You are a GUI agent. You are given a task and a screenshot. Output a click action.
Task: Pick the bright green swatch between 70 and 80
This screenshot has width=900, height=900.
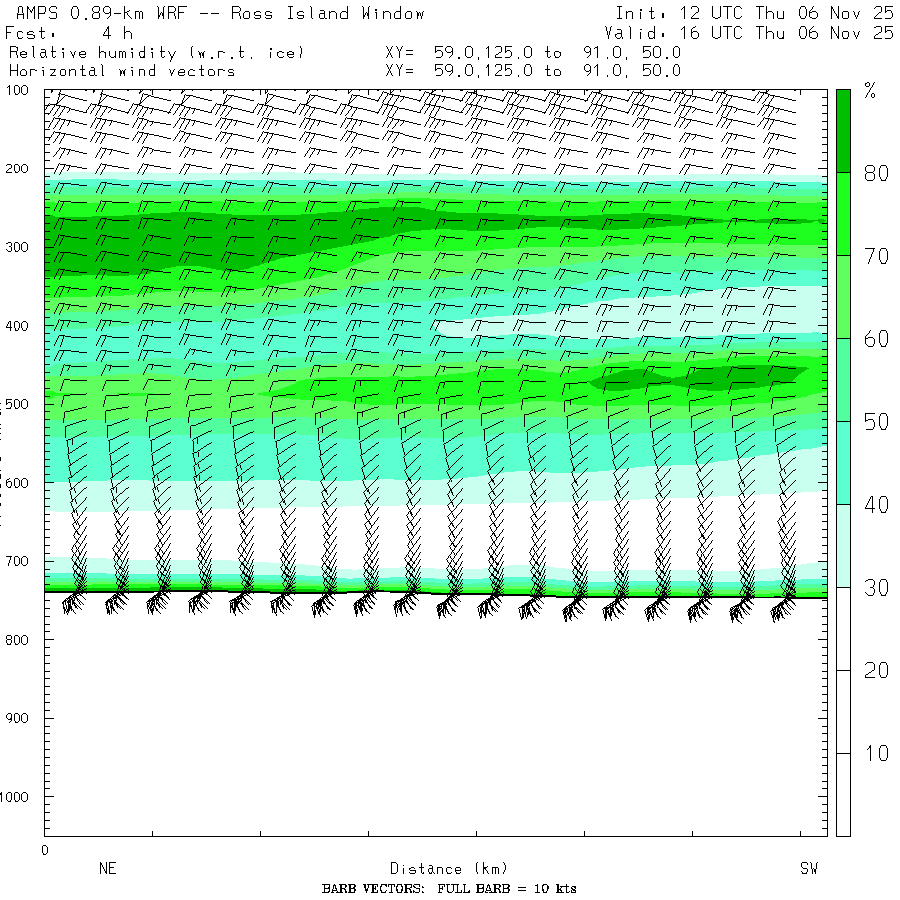[843, 214]
